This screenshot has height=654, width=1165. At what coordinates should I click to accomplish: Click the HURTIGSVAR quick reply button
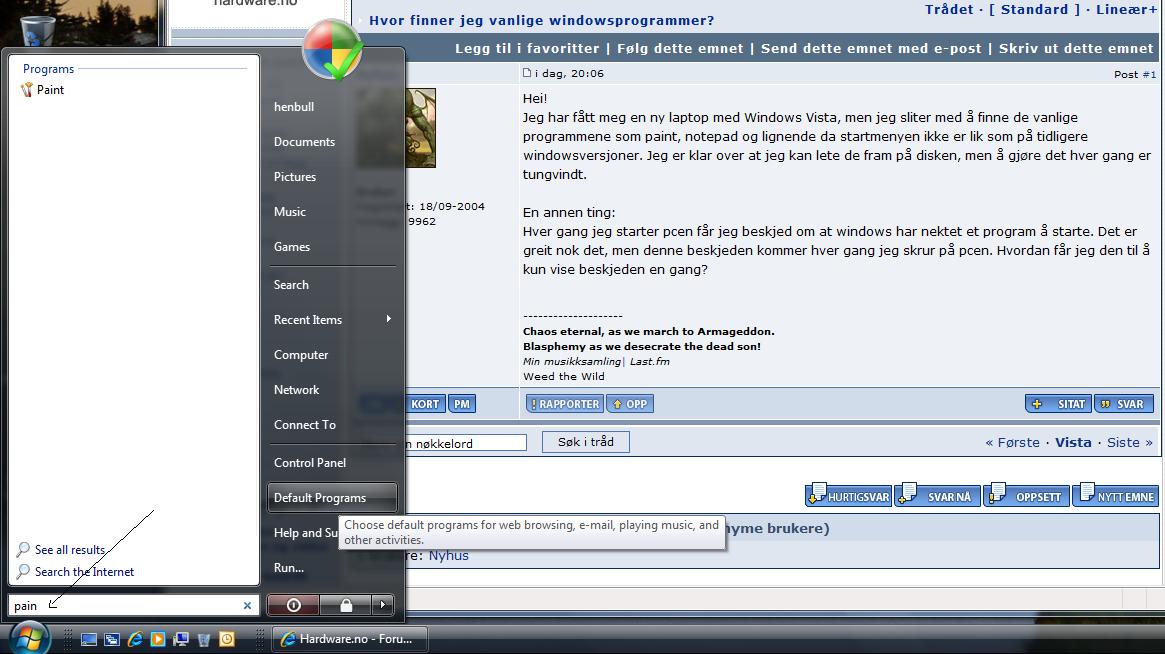[x=848, y=495]
